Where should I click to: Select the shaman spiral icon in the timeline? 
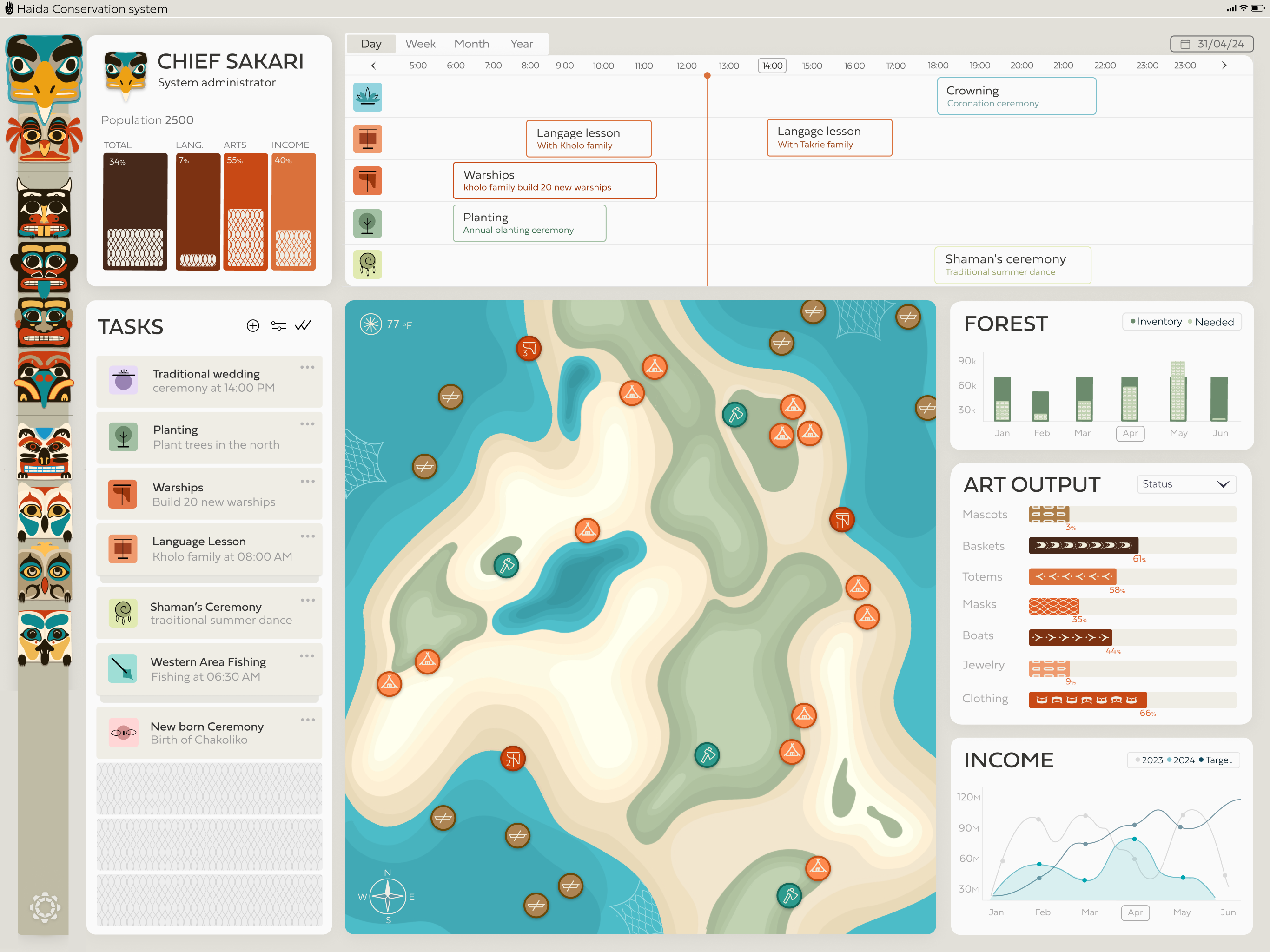367,264
